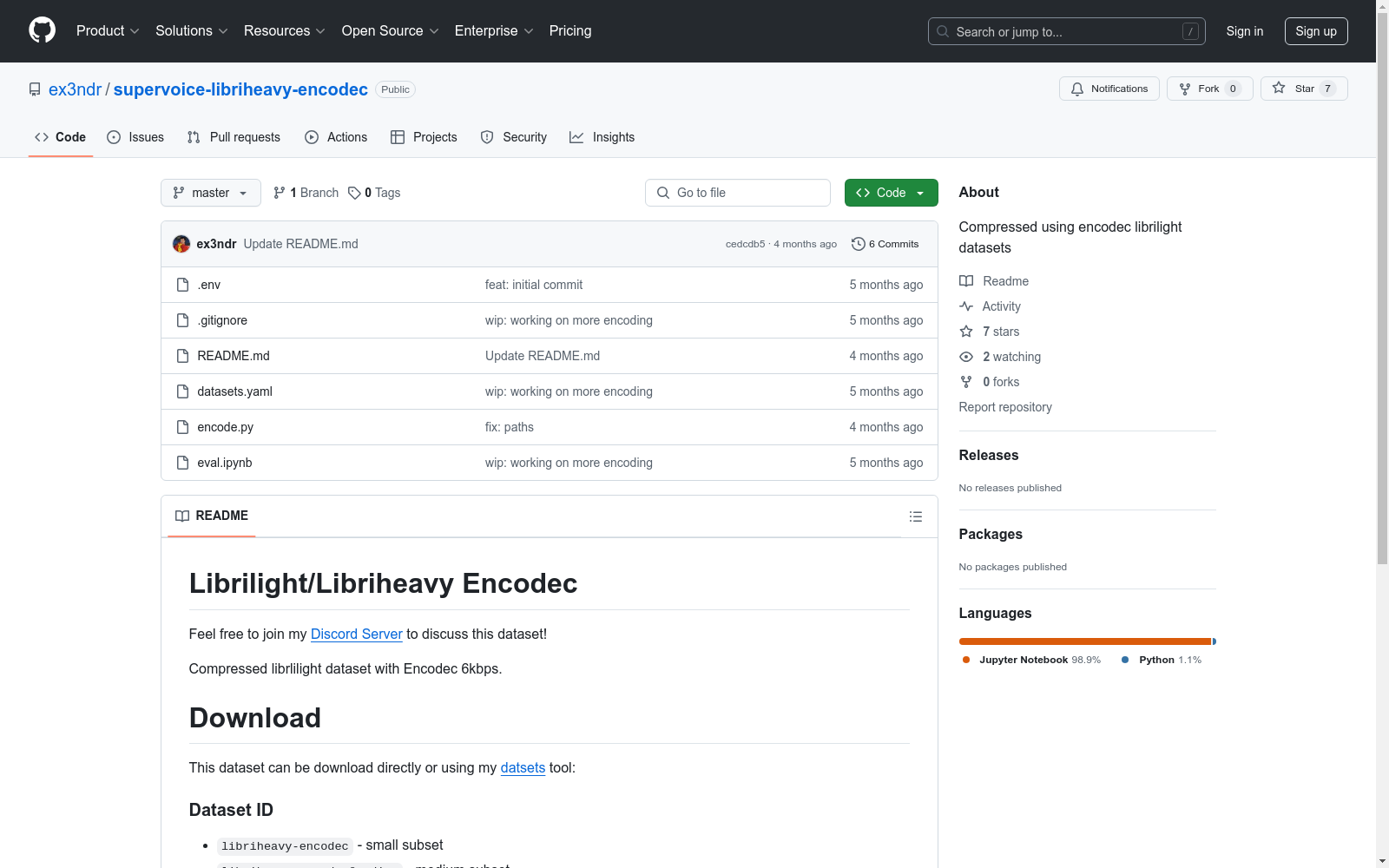Open the Product menu
1389x868 pixels.
coord(108,30)
